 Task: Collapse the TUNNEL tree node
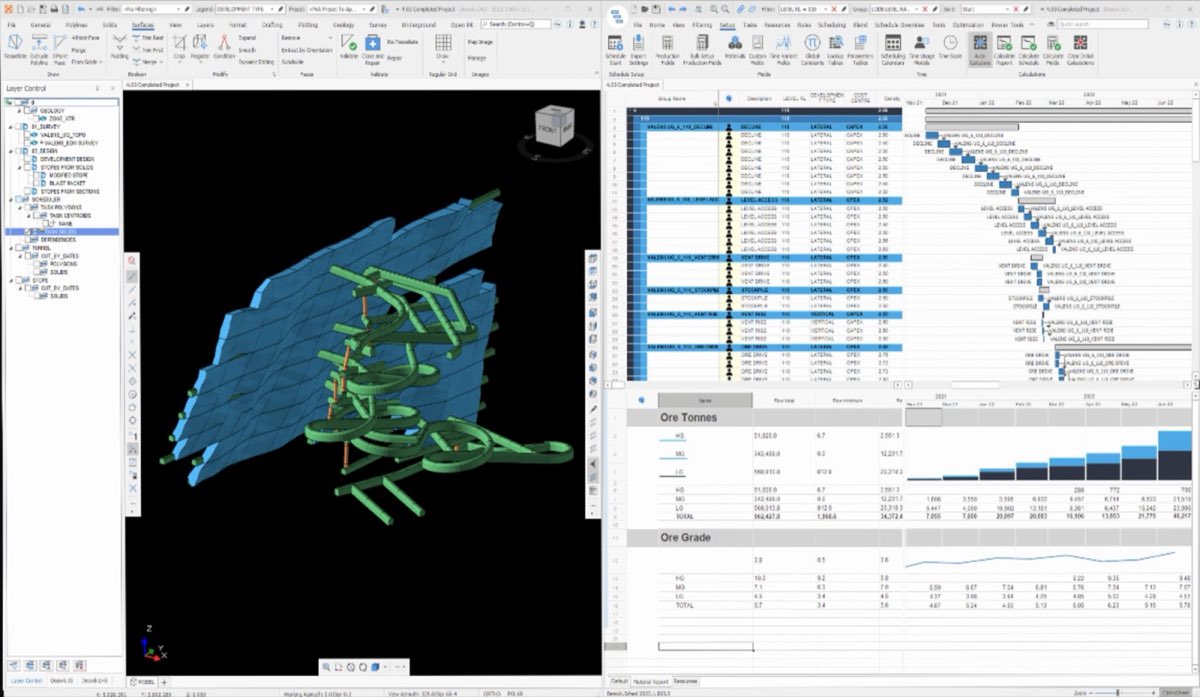pos(9,247)
